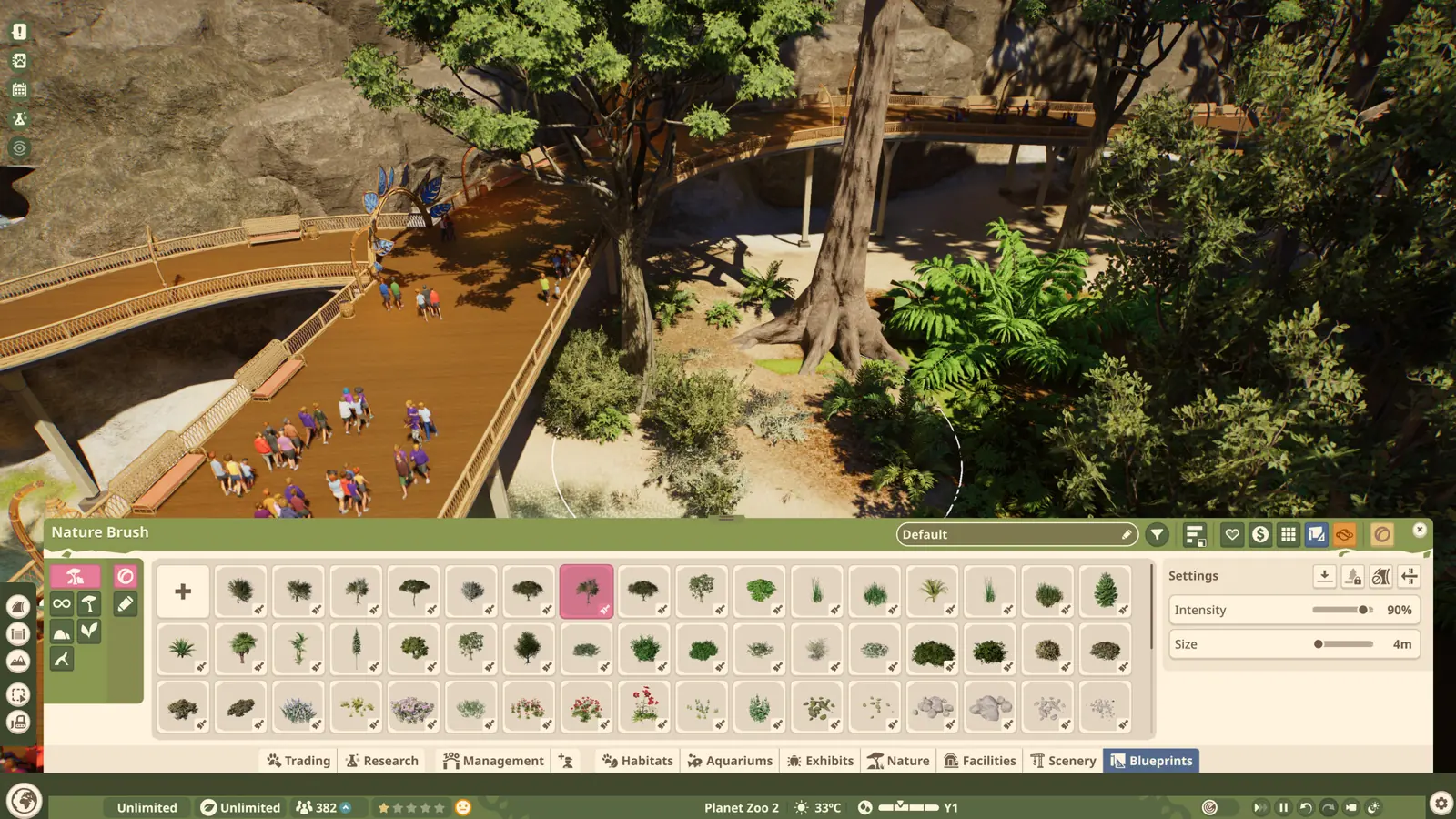Select the red flowering plant thumbnail
1456x819 pixels.
pos(644,706)
